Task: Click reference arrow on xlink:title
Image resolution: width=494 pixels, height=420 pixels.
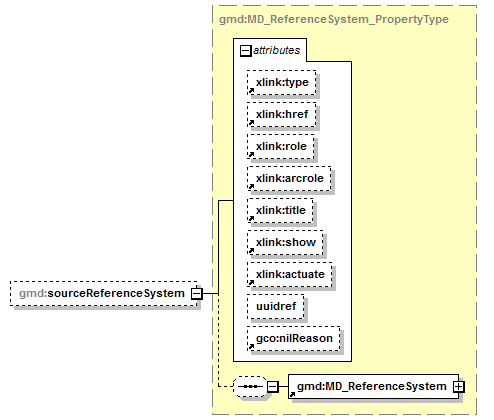Action: pyautogui.click(x=251, y=219)
